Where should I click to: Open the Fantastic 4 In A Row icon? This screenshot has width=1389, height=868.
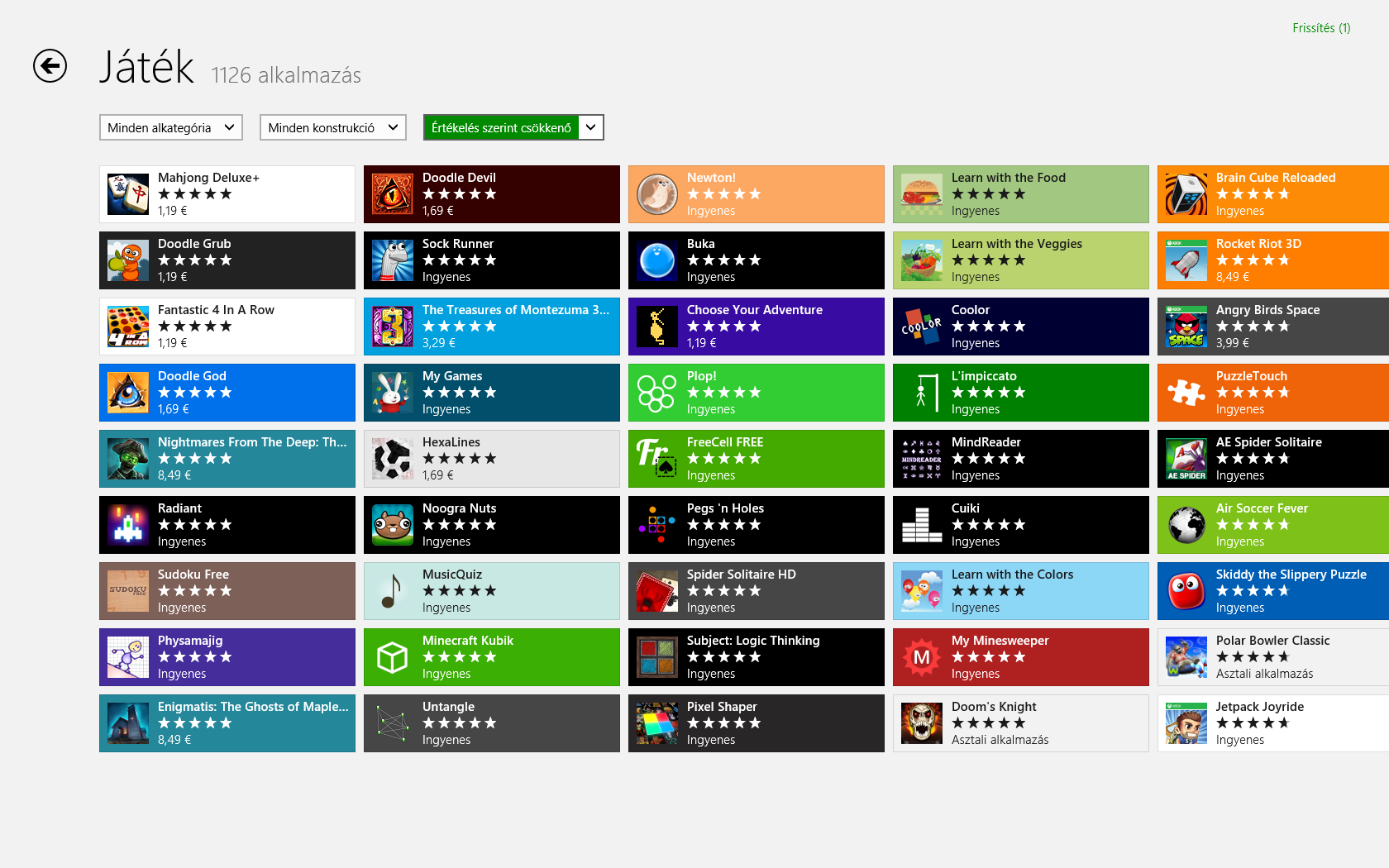point(128,327)
